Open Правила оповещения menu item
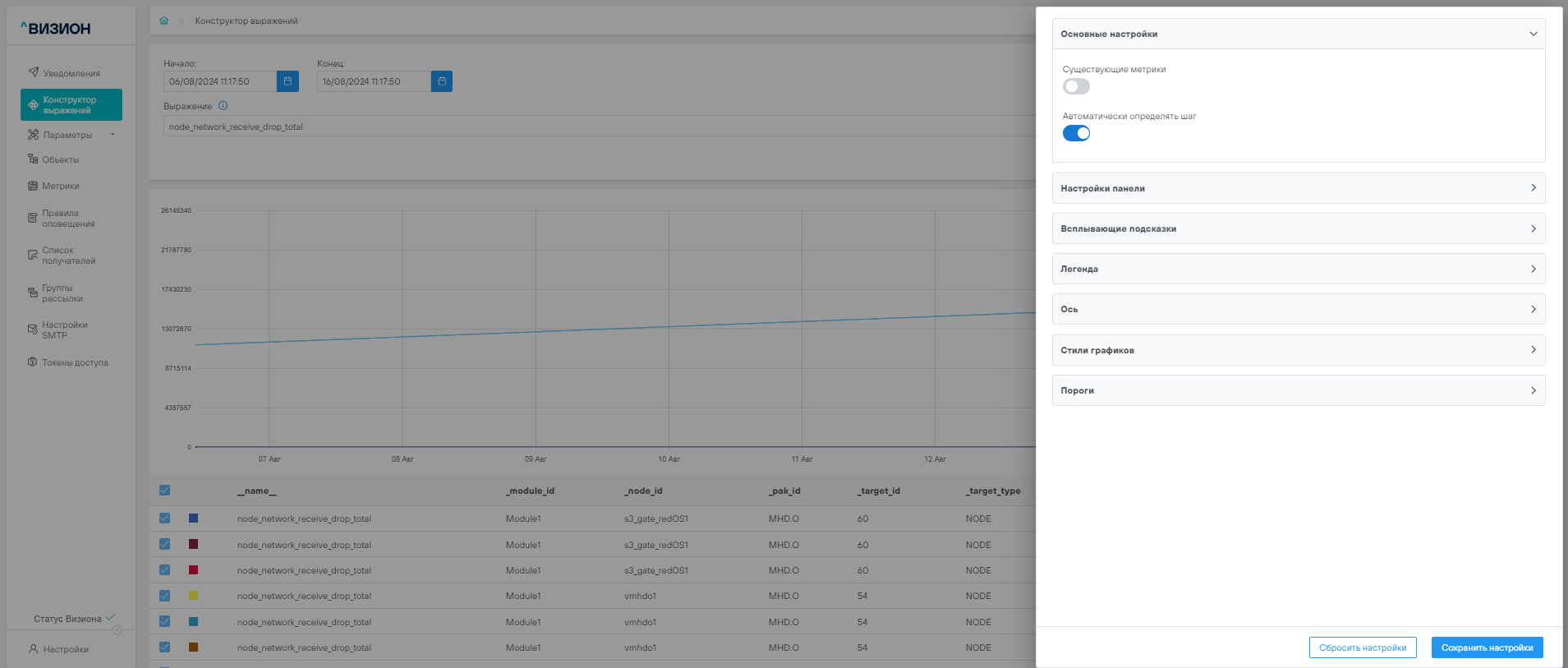This screenshot has height=668, width=1568. 67,219
